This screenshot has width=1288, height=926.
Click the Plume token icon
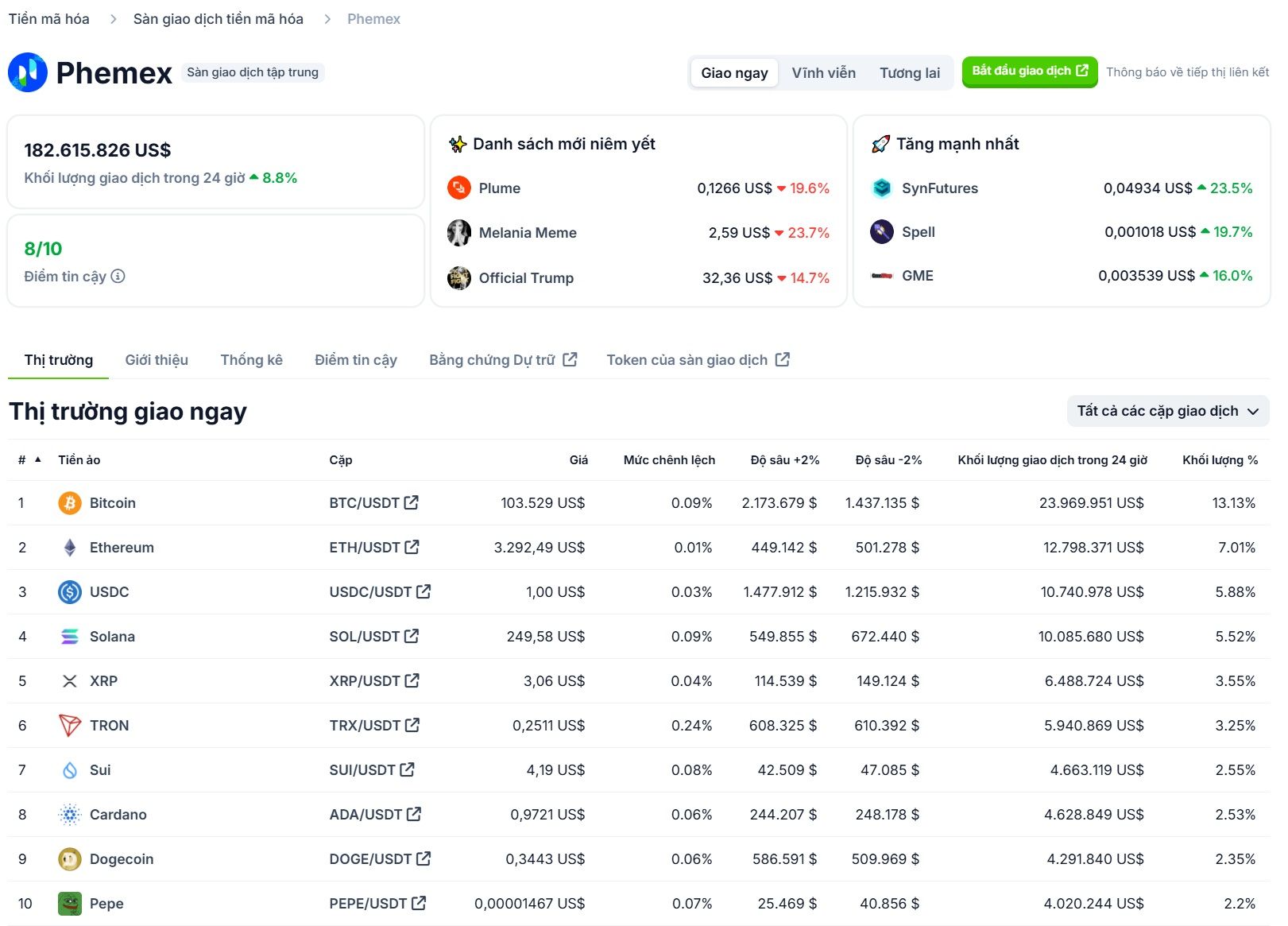coord(459,188)
